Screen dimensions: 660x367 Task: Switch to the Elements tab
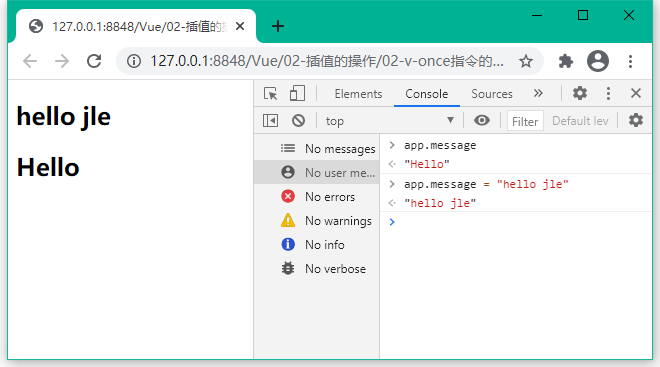[358, 94]
